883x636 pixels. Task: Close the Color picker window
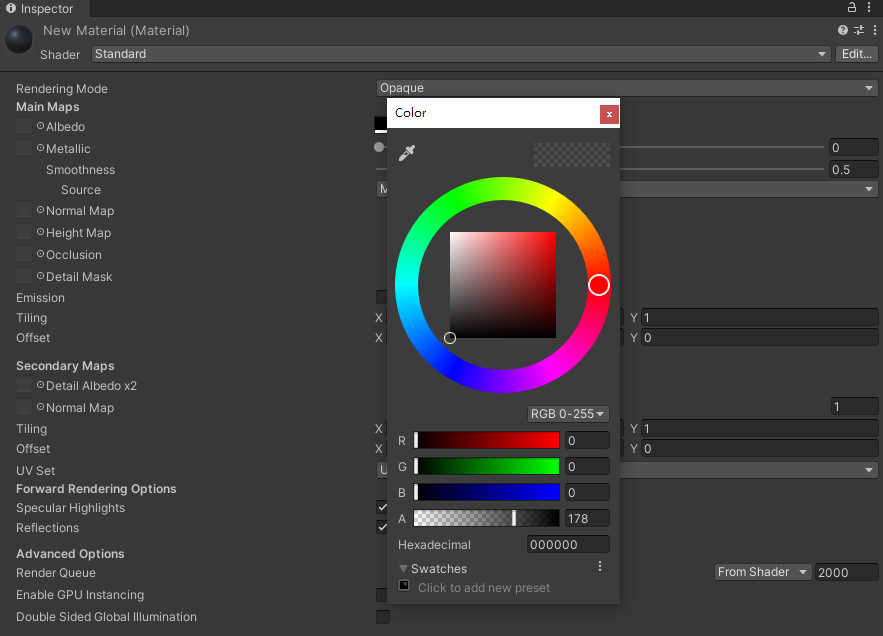click(x=609, y=114)
